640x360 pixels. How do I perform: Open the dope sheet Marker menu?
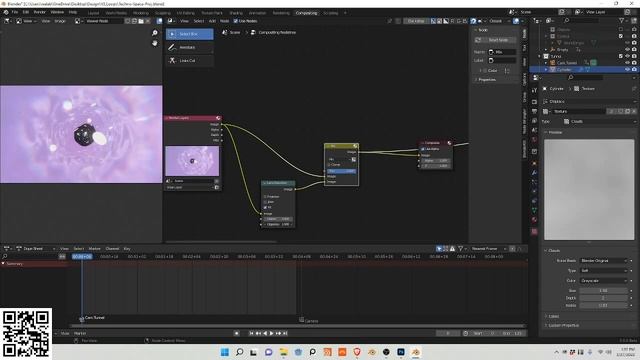[x=94, y=249]
